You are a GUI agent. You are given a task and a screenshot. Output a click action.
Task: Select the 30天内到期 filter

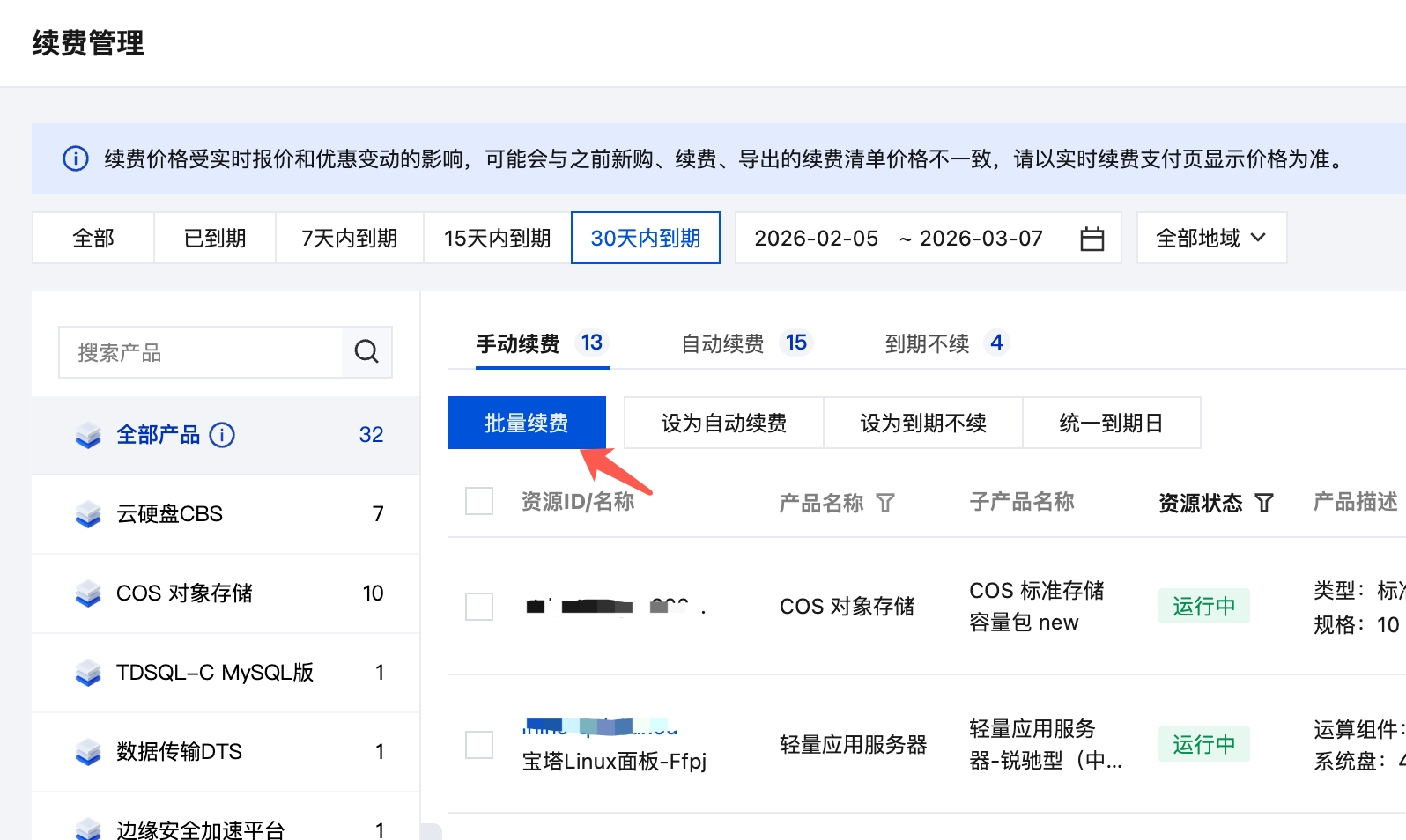pyautogui.click(x=646, y=238)
